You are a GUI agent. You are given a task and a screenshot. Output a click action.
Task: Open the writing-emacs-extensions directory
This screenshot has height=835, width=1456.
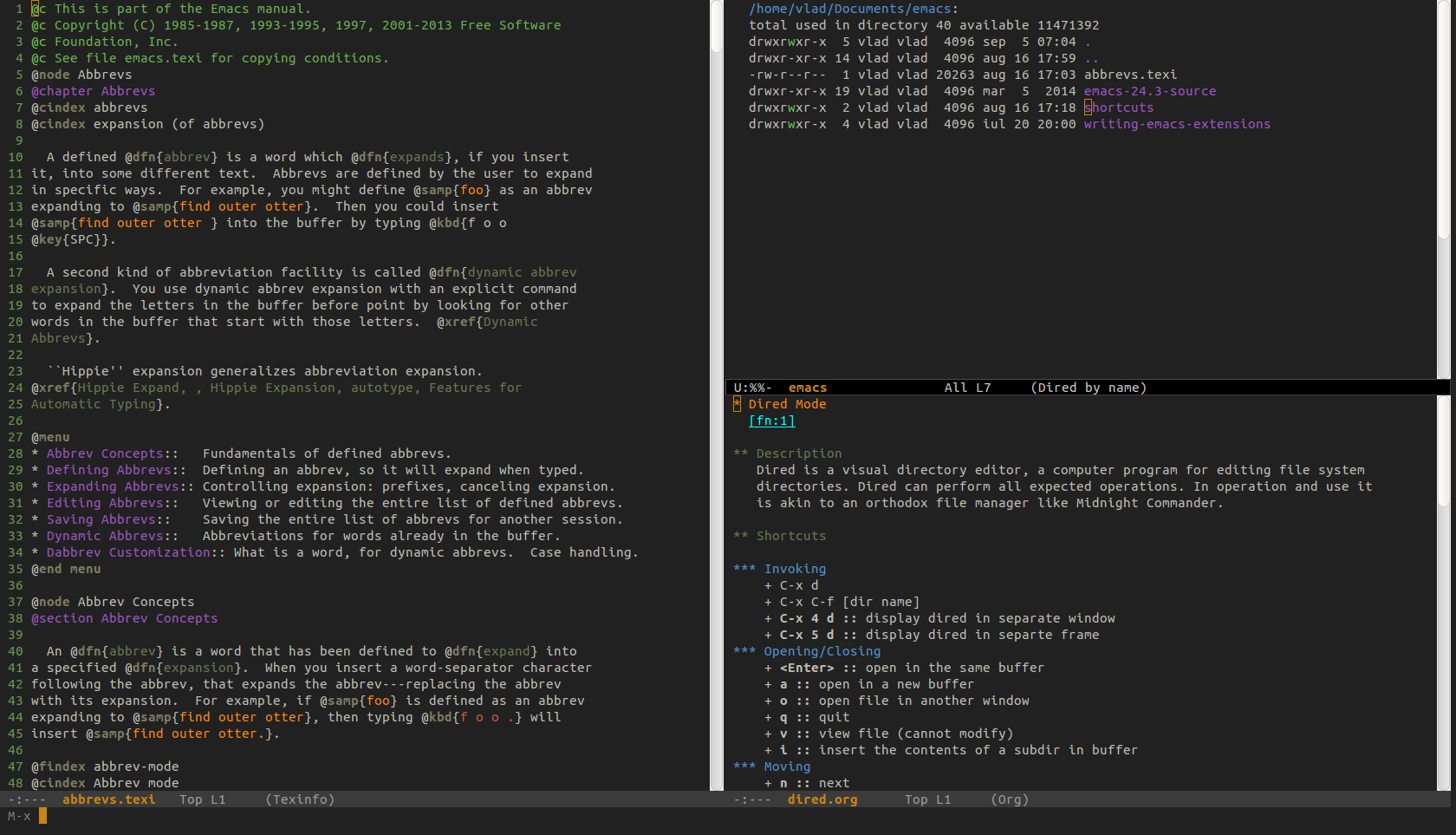click(1177, 124)
